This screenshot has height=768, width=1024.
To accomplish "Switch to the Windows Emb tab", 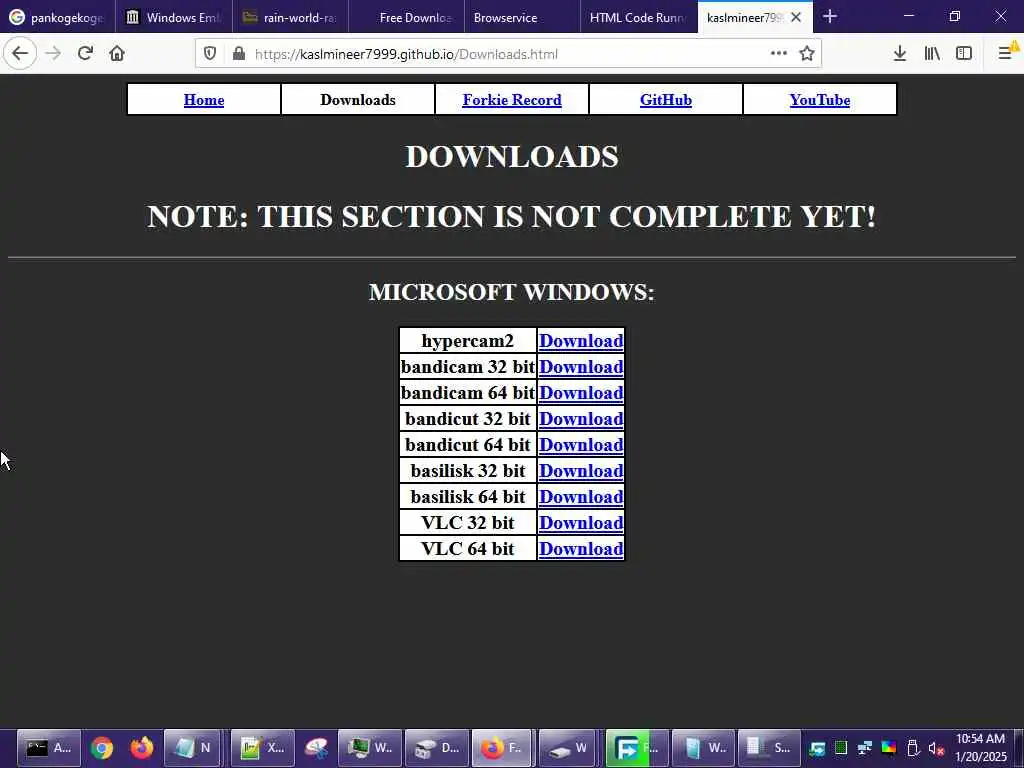I will 174,18.
